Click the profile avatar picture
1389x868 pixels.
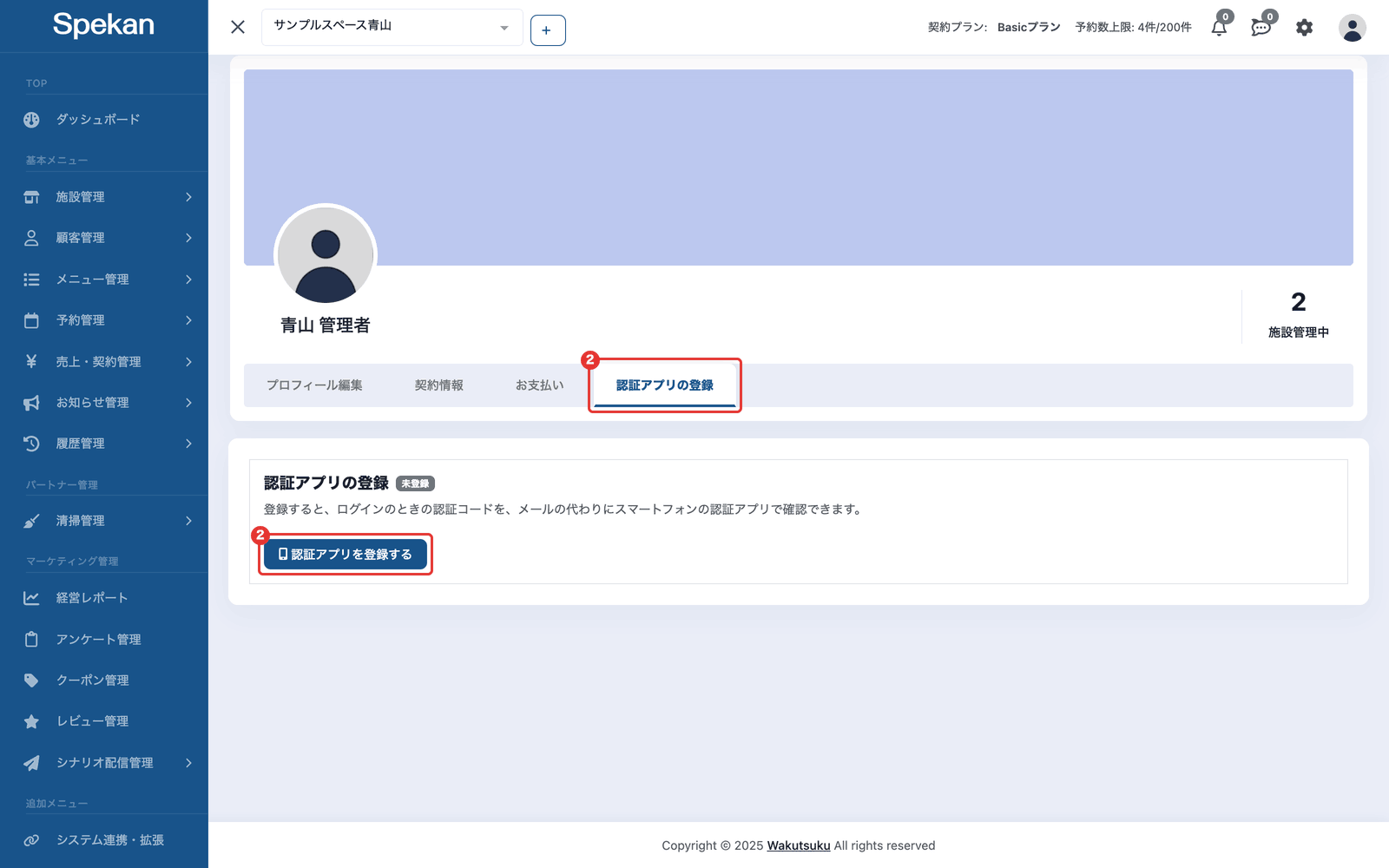(326, 255)
